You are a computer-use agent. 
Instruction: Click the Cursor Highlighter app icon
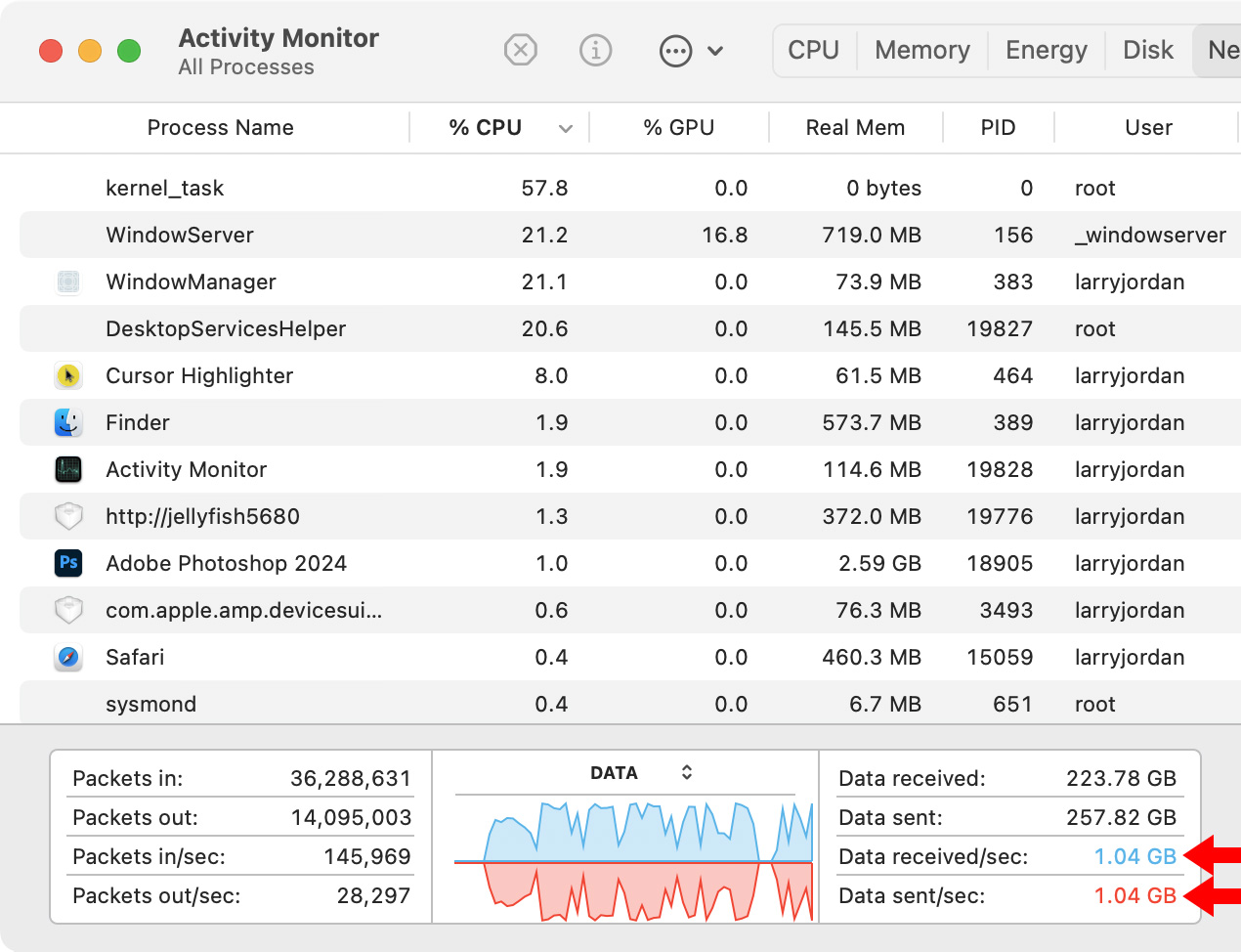point(68,375)
